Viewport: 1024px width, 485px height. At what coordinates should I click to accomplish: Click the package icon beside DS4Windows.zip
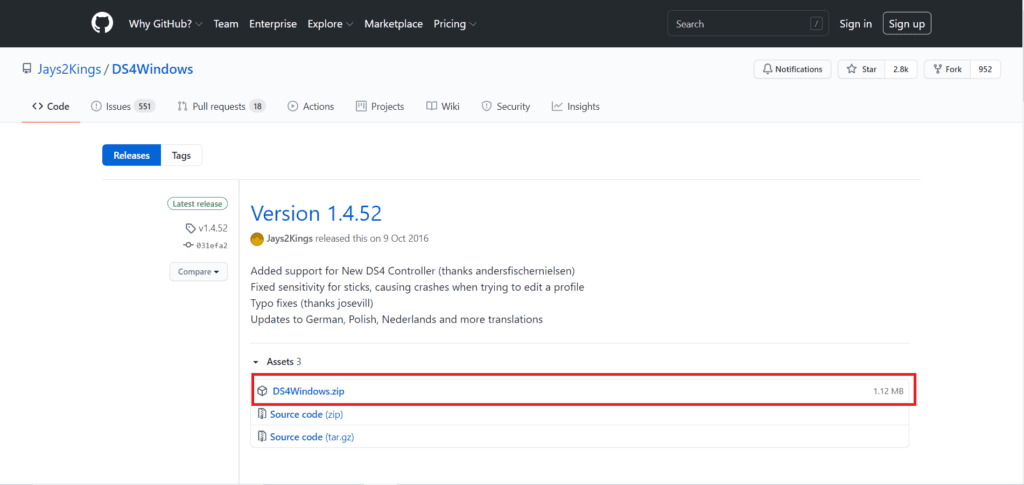pos(262,392)
